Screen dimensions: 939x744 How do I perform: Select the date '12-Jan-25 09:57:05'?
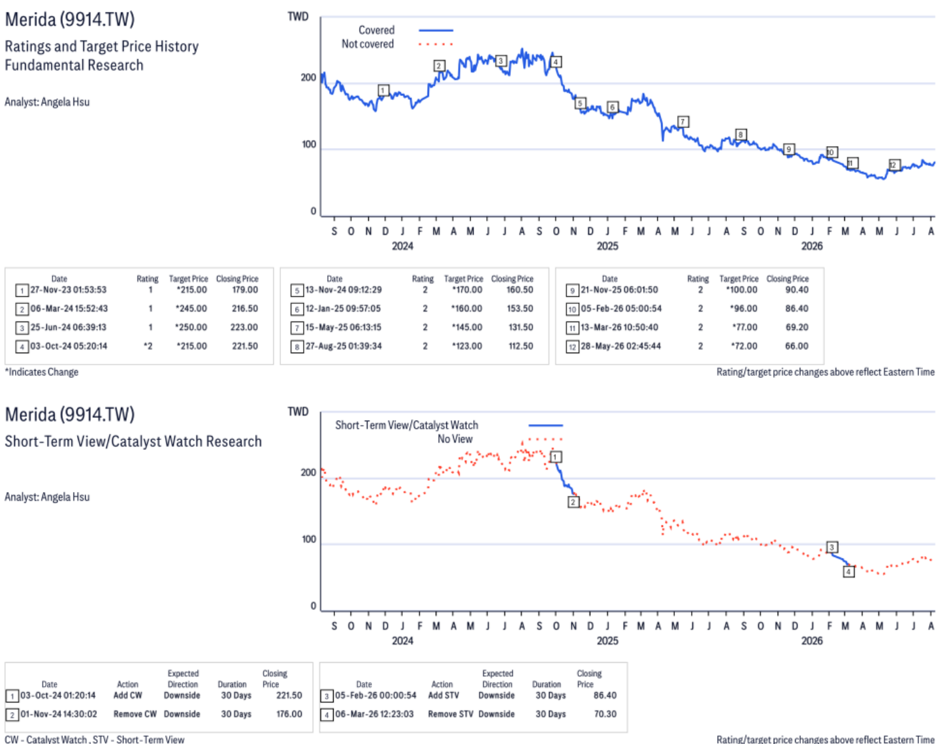click(343, 309)
